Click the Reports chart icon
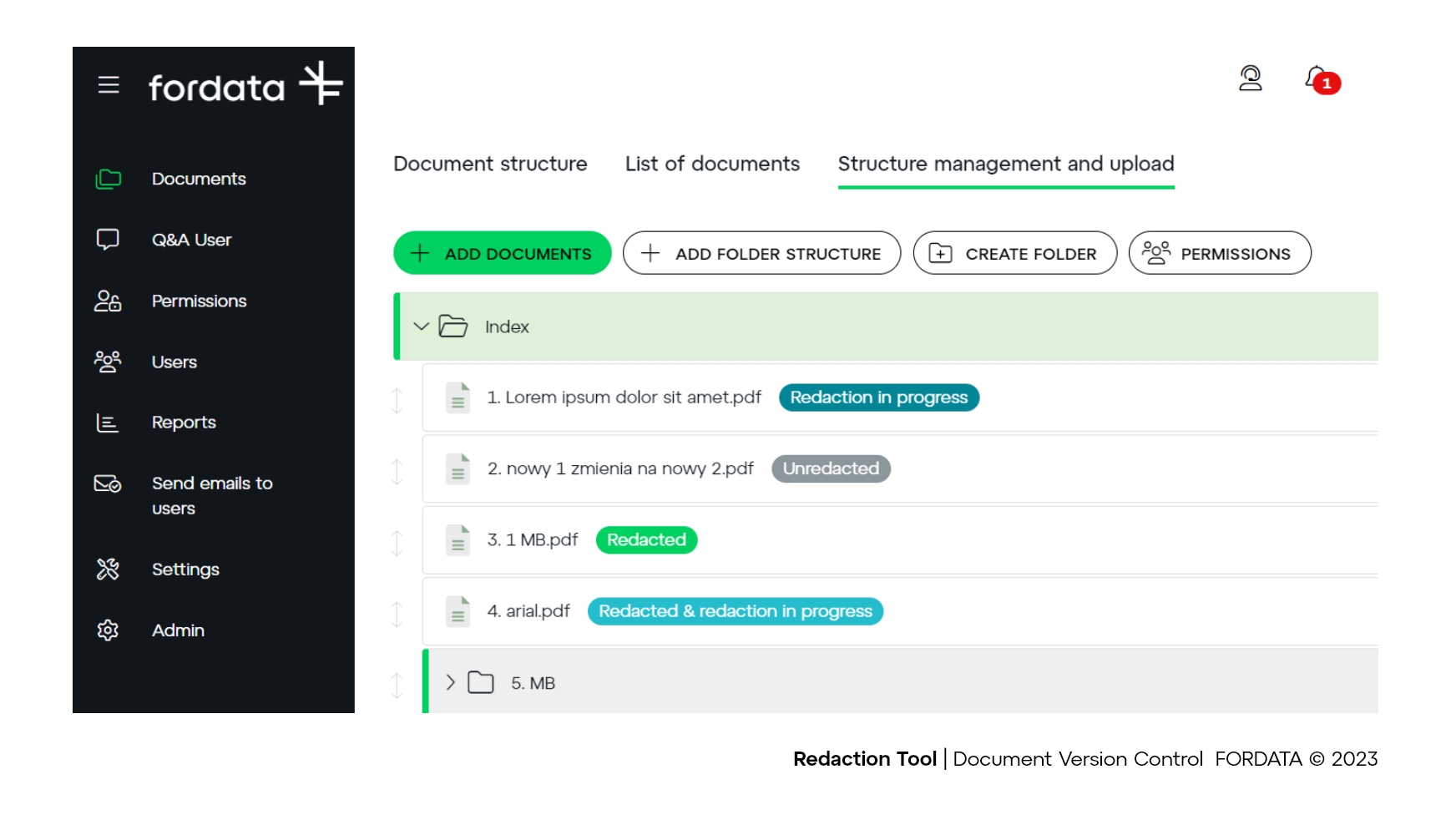This screenshot has height=815, width=1456. coord(108,423)
